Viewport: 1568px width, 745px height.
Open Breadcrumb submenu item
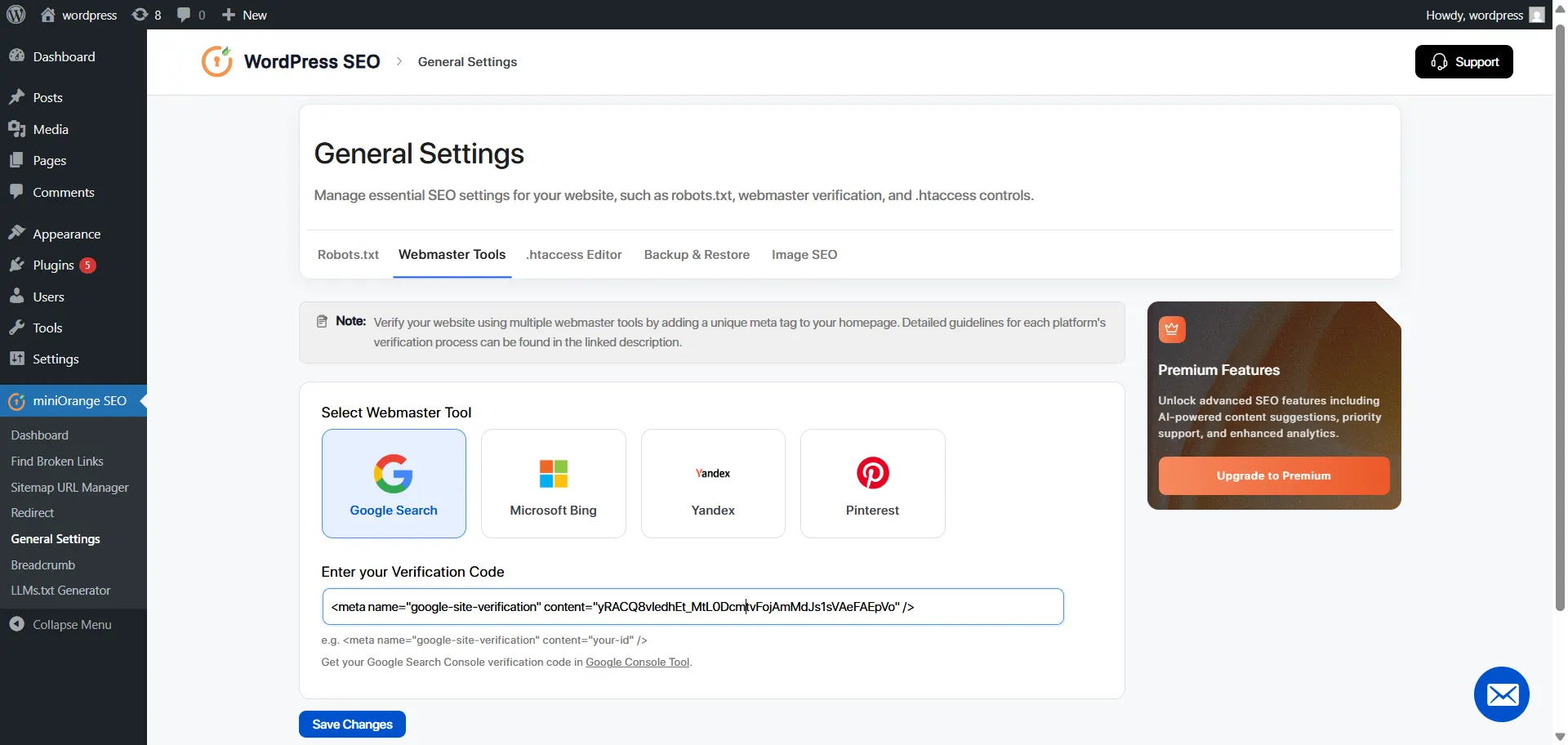[x=43, y=565]
